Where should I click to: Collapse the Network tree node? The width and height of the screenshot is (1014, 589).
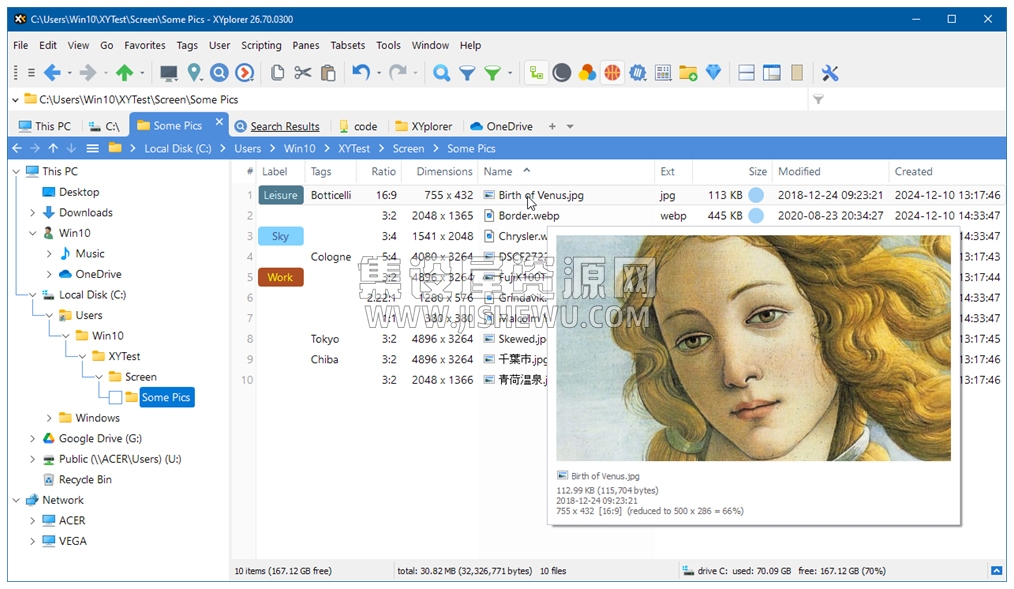tap(16, 500)
